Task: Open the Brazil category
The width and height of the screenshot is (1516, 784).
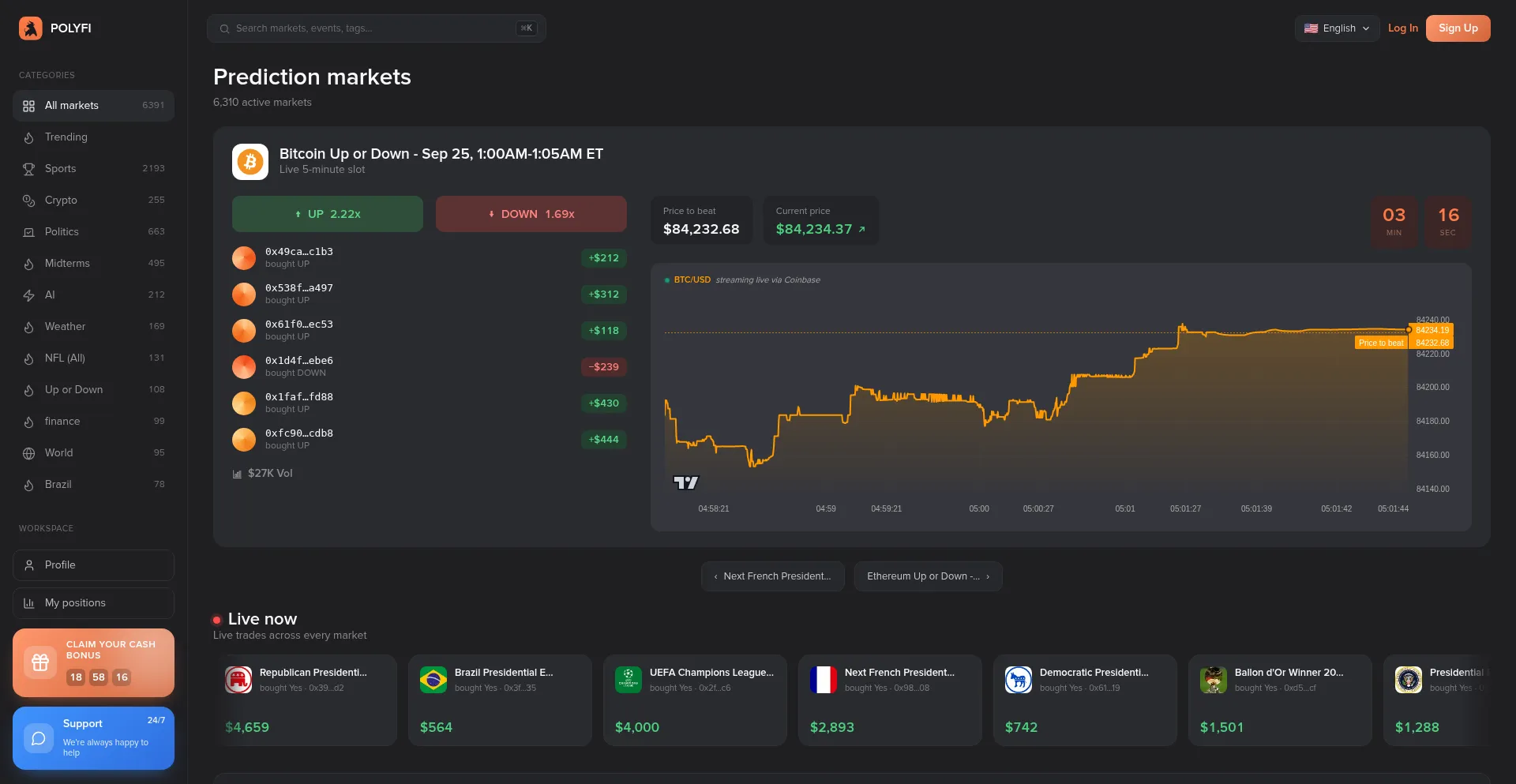Action: coord(93,485)
